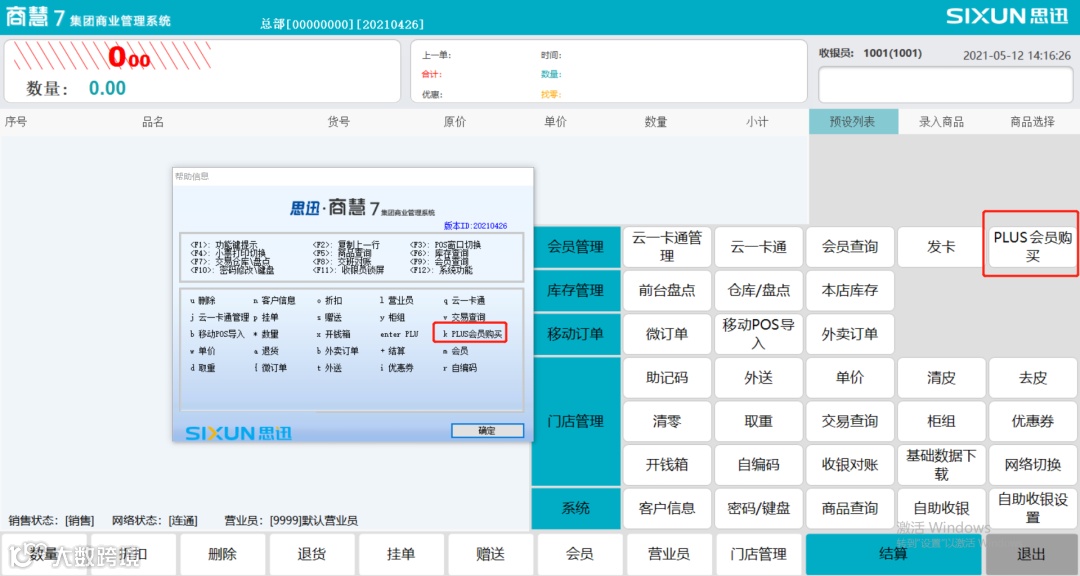Check 本店库存 via its grid button
The height and width of the screenshot is (576, 1080).
pos(850,290)
